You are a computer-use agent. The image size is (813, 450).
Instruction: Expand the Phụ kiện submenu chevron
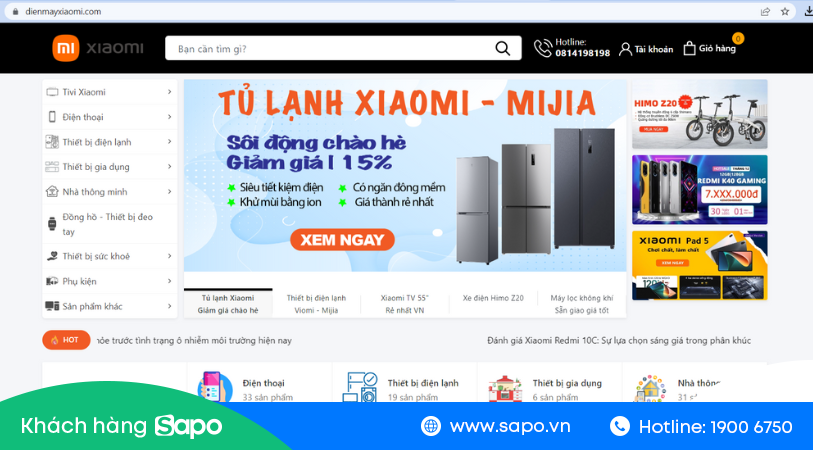pyautogui.click(x=170, y=281)
